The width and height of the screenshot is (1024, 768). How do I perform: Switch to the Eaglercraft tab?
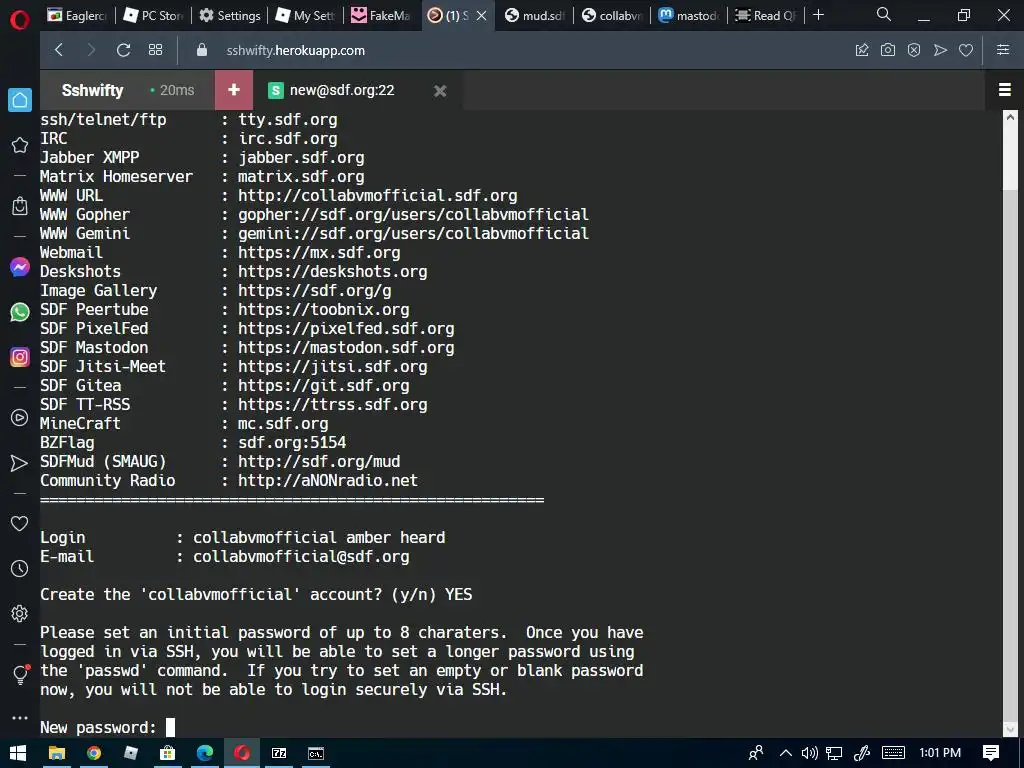pos(77,16)
